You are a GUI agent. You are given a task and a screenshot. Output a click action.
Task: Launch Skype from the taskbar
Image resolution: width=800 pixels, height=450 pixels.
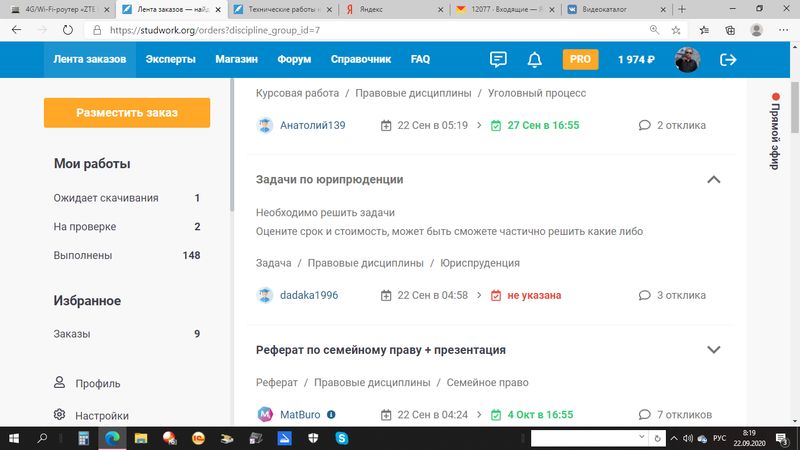pos(342,438)
